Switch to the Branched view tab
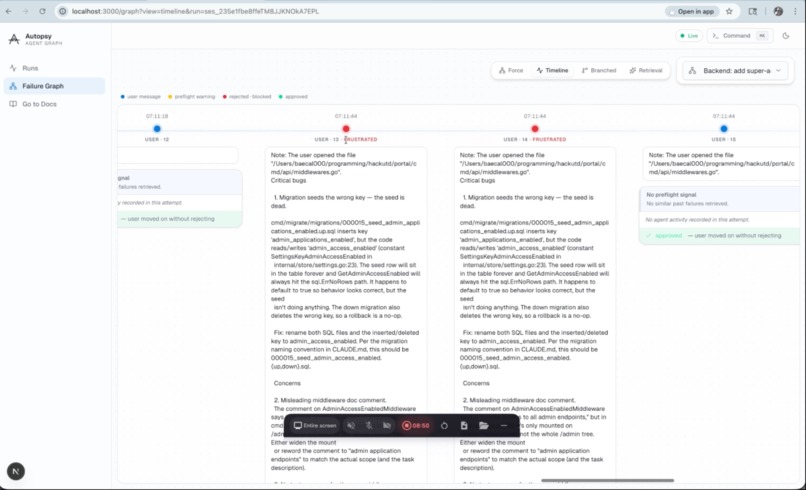Viewport: 806px width, 490px height. tap(598, 70)
